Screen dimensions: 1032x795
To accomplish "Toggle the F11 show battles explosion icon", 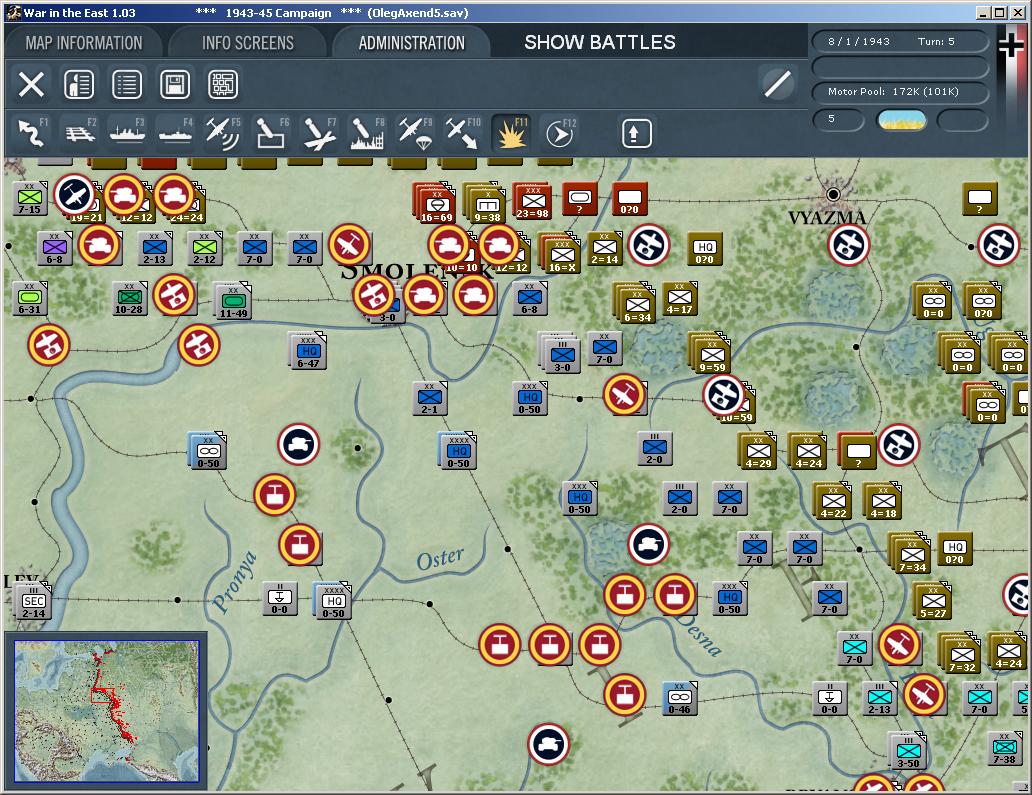I will pyautogui.click(x=511, y=132).
